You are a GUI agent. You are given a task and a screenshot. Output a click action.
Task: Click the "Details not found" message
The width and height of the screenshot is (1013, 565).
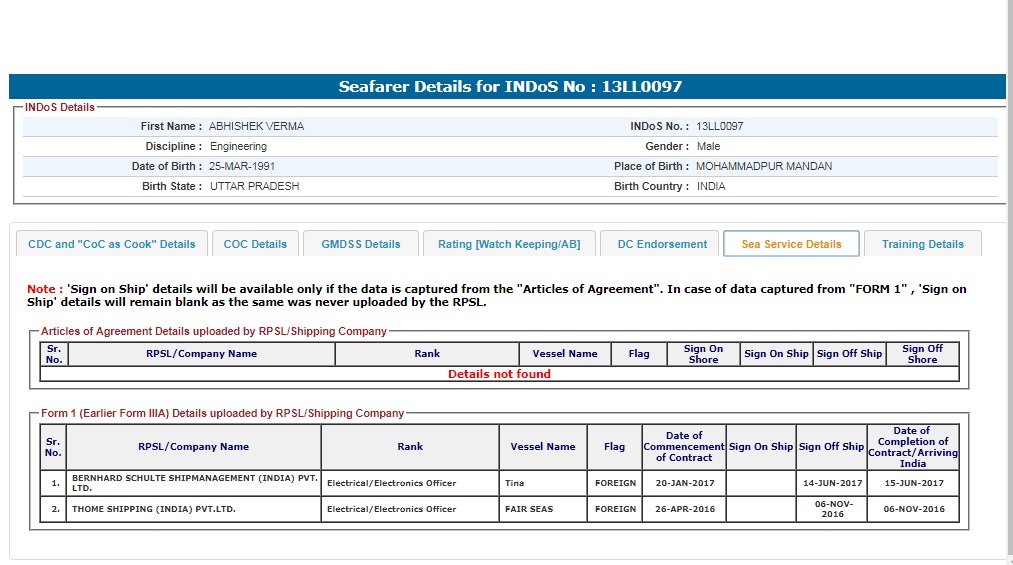pyautogui.click(x=499, y=374)
